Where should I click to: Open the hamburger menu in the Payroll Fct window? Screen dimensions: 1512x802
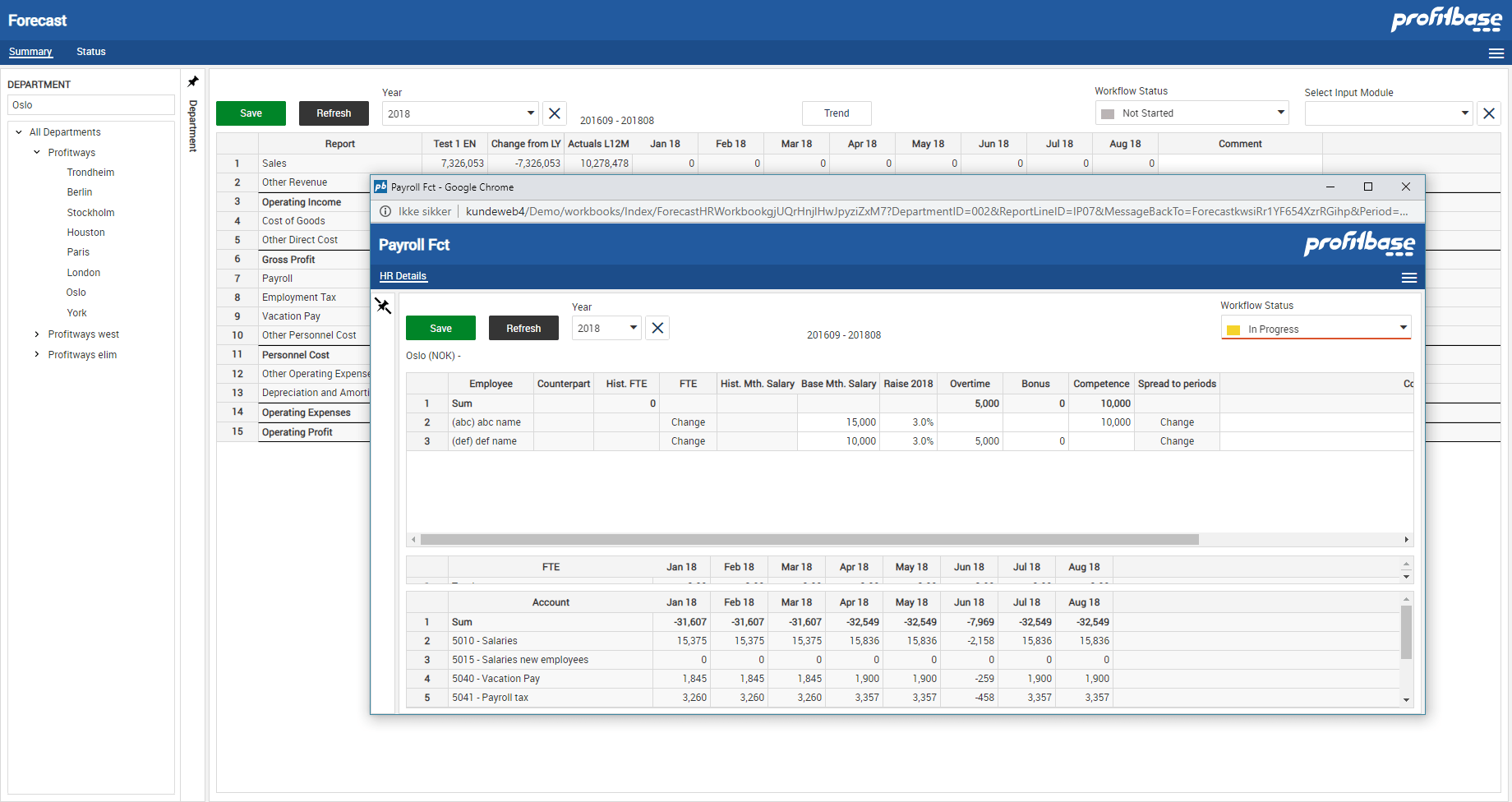coord(1409,278)
